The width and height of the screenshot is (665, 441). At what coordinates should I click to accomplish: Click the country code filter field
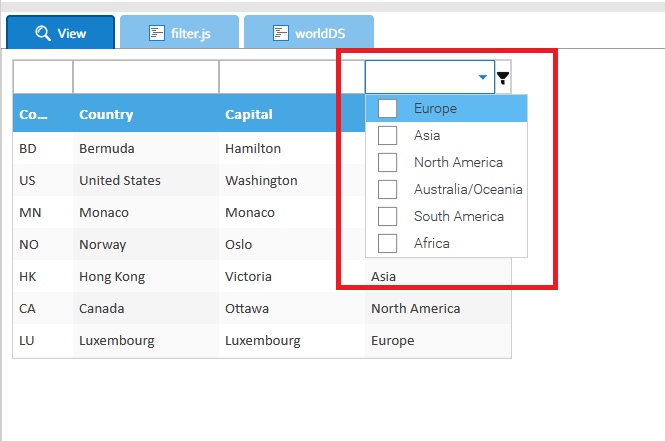[42, 77]
